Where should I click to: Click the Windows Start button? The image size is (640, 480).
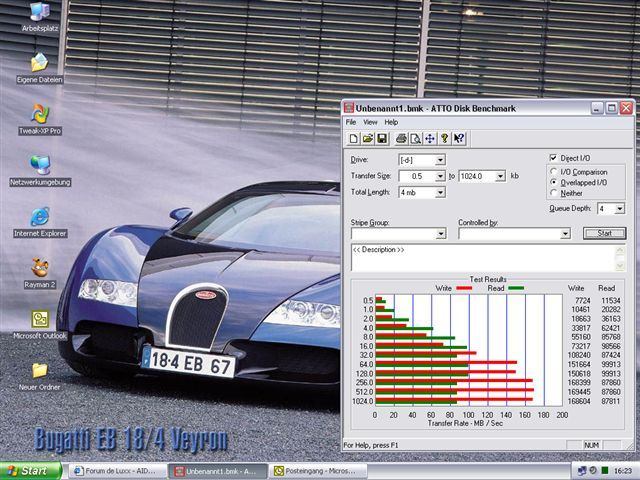[30, 471]
